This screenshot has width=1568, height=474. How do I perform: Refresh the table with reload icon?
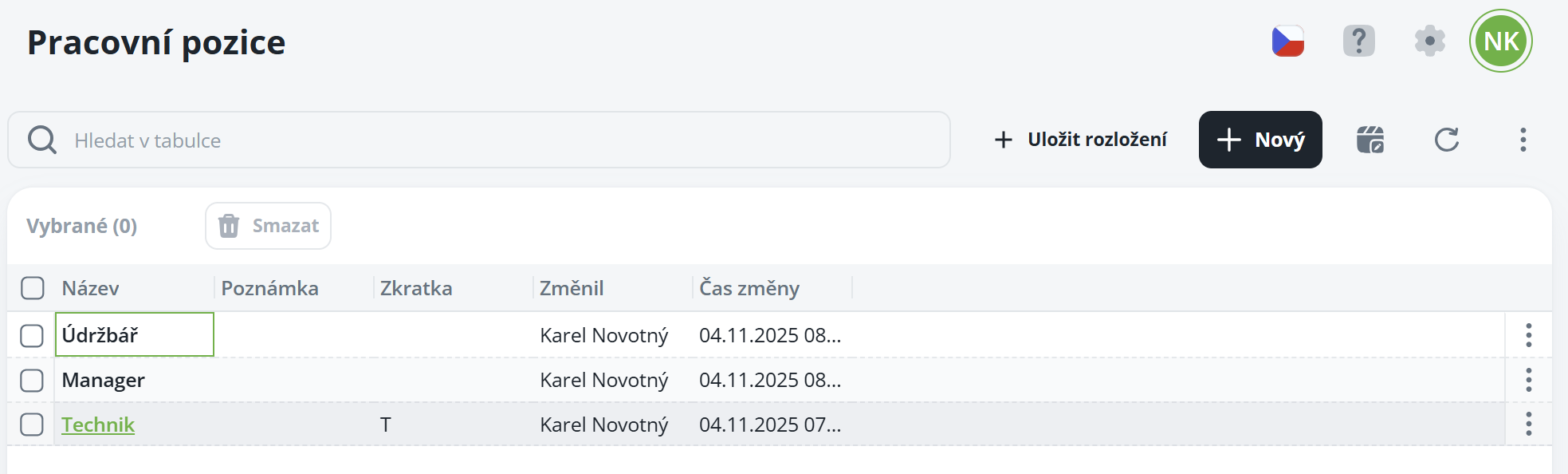coord(1446,140)
